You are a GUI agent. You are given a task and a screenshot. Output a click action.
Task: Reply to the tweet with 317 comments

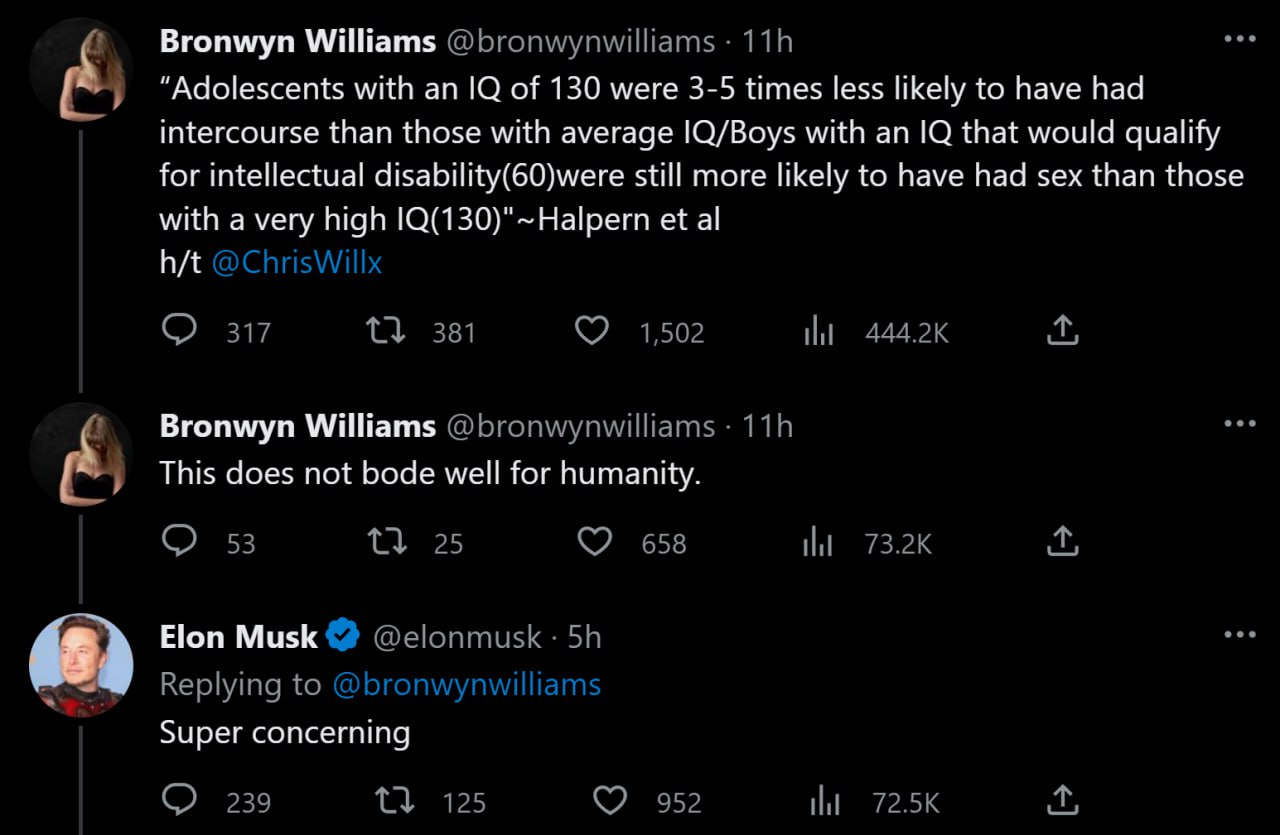(180, 330)
